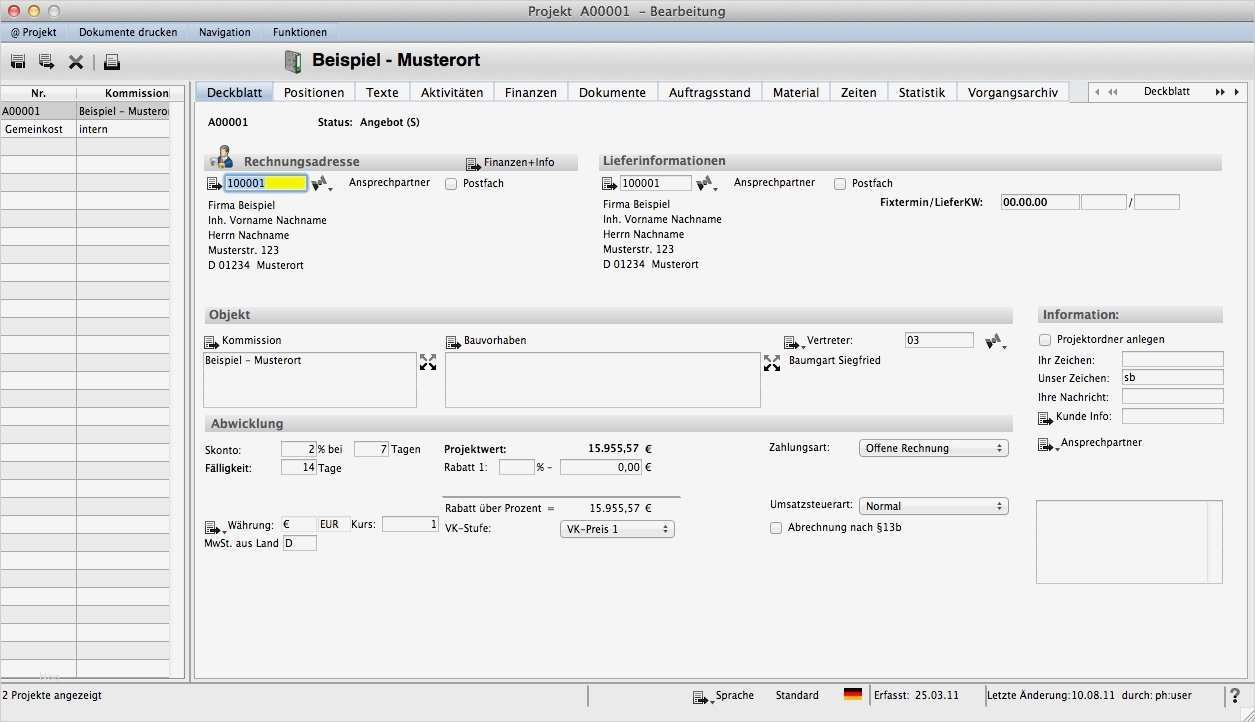Screen dimensions: 1255x722
Task: Click the German flag icon in status bar
Action: pyautogui.click(x=853, y=694)
